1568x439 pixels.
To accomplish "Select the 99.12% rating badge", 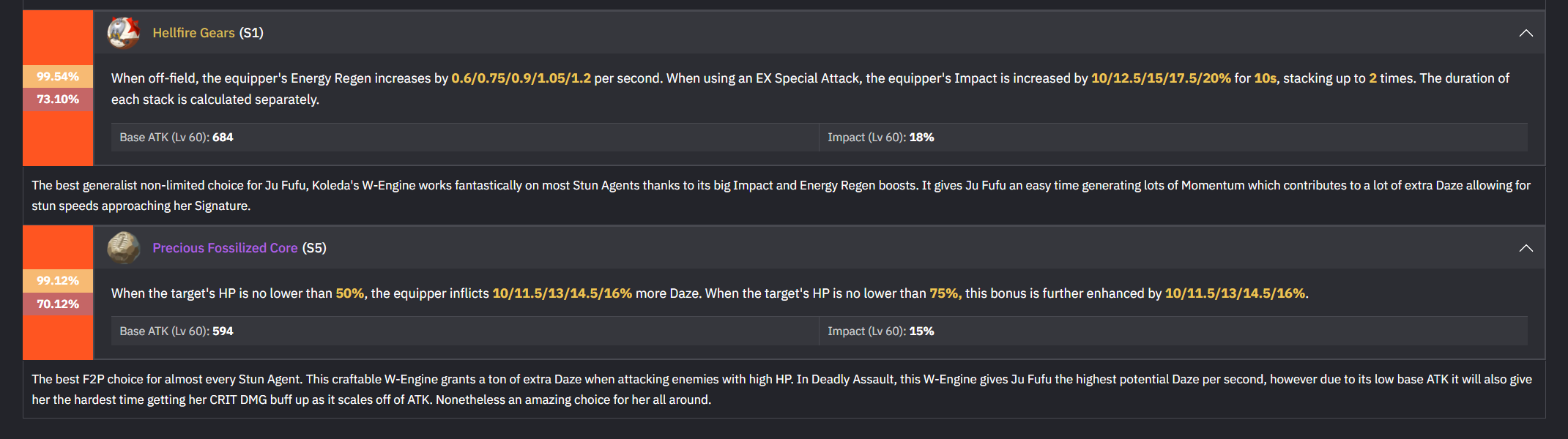I will tap(58, 281).
